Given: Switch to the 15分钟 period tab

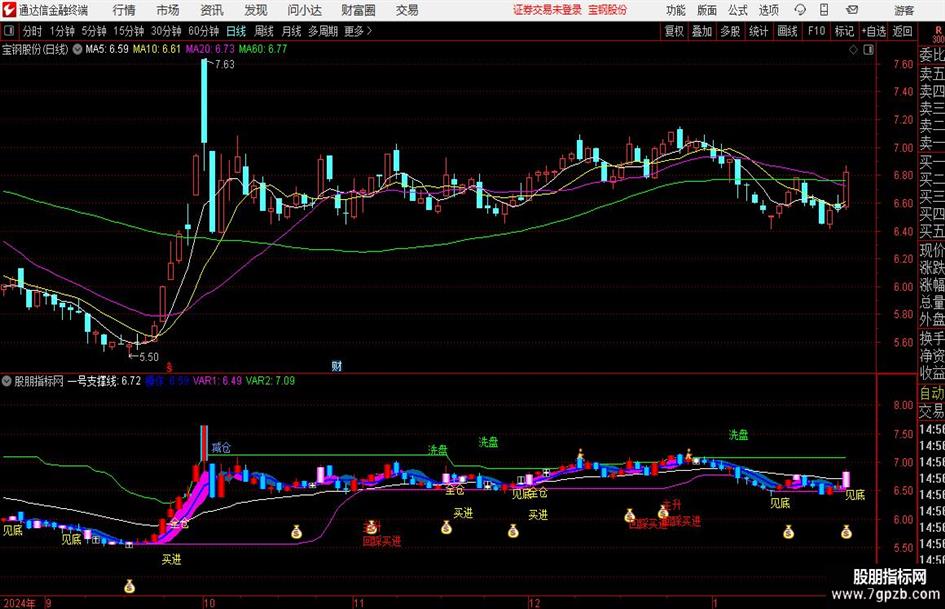Looking at the screenshot, I should [x=128, y=31].
